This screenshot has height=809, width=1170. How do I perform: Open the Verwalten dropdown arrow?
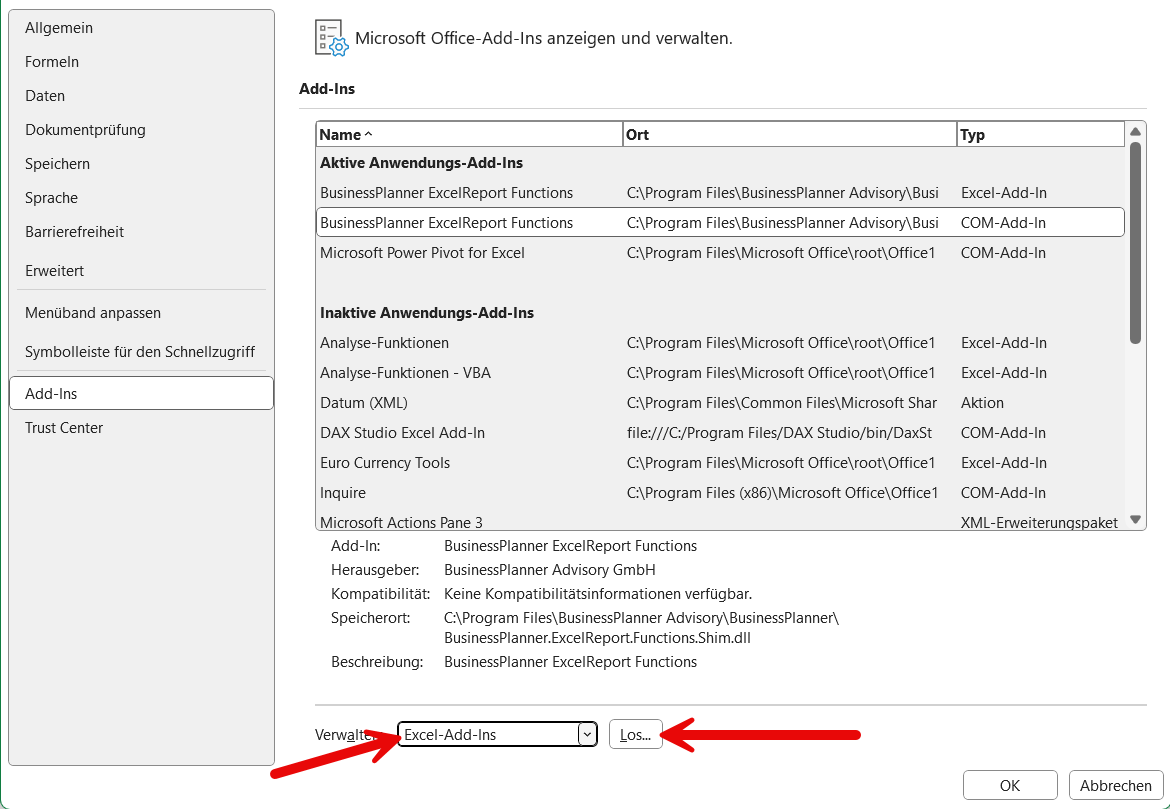click(x=587, y=735)
